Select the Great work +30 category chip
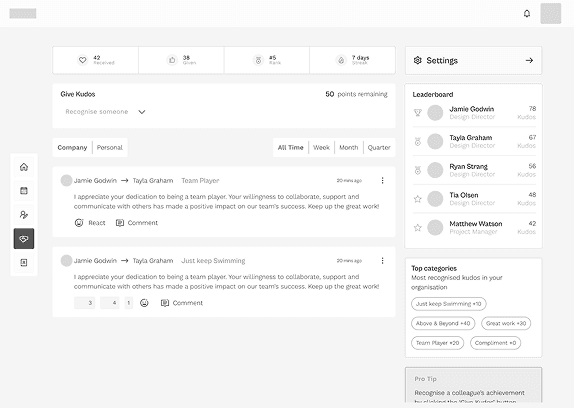The height and width of the screenshot is (408, 574). [x=506, y=323]
